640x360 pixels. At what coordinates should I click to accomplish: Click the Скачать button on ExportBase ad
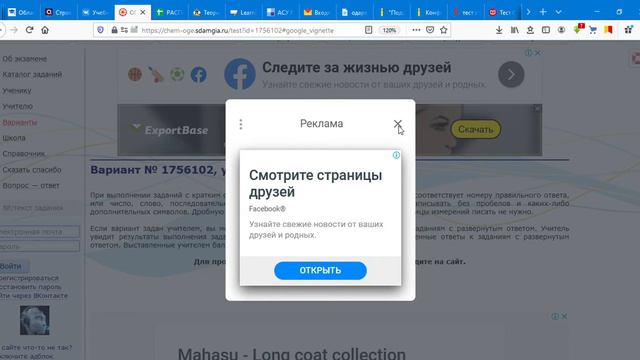tap(476, 129)
